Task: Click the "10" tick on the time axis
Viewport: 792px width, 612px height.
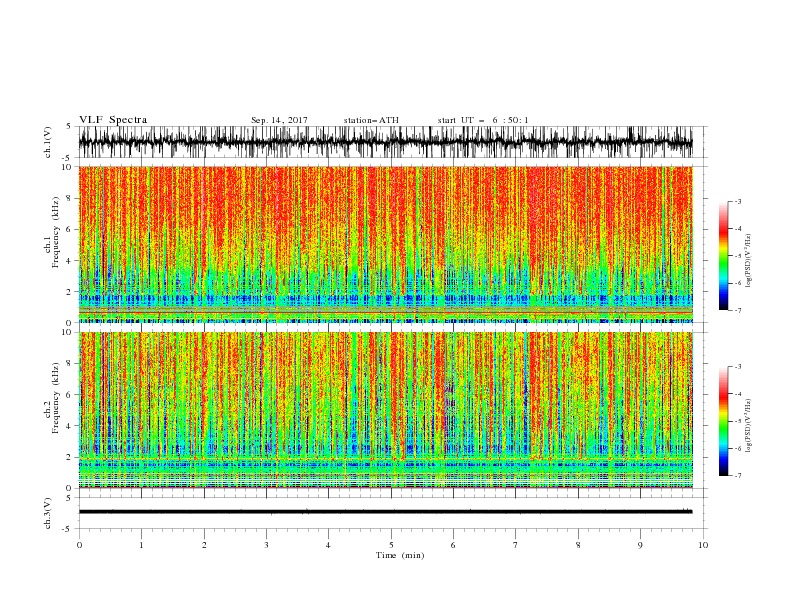Action: (703, 545)
